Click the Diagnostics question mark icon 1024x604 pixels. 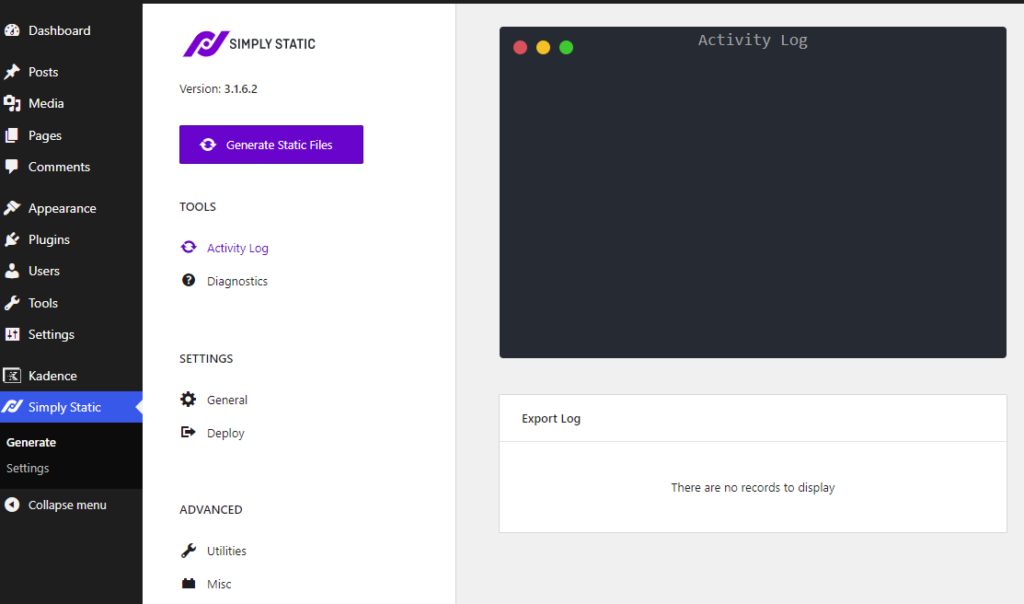coord(189,280)
